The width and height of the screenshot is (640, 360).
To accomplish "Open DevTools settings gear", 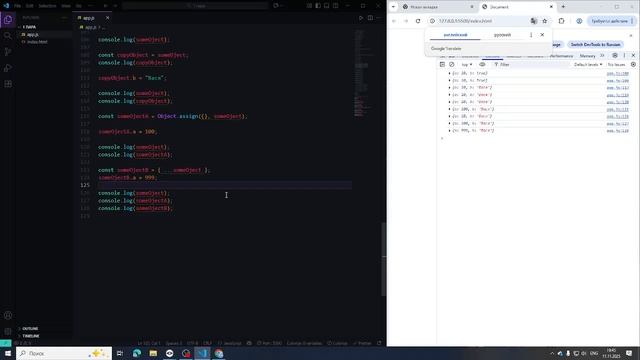I will click(615, 56).
